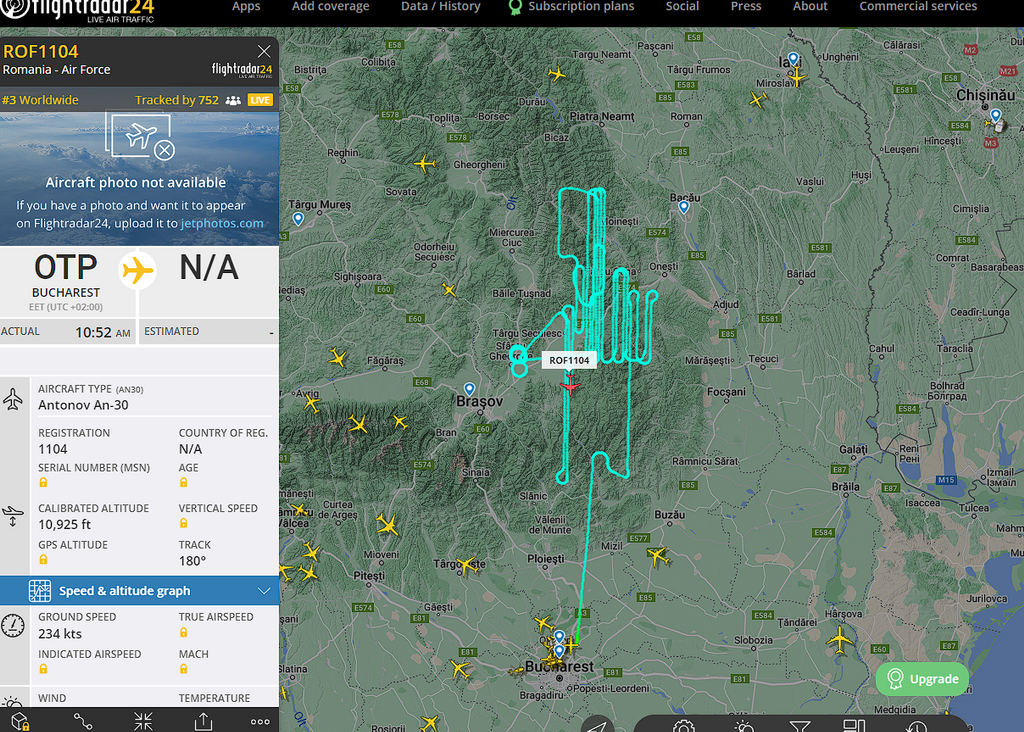Open the locked 3D view icon

pos(20,721)
